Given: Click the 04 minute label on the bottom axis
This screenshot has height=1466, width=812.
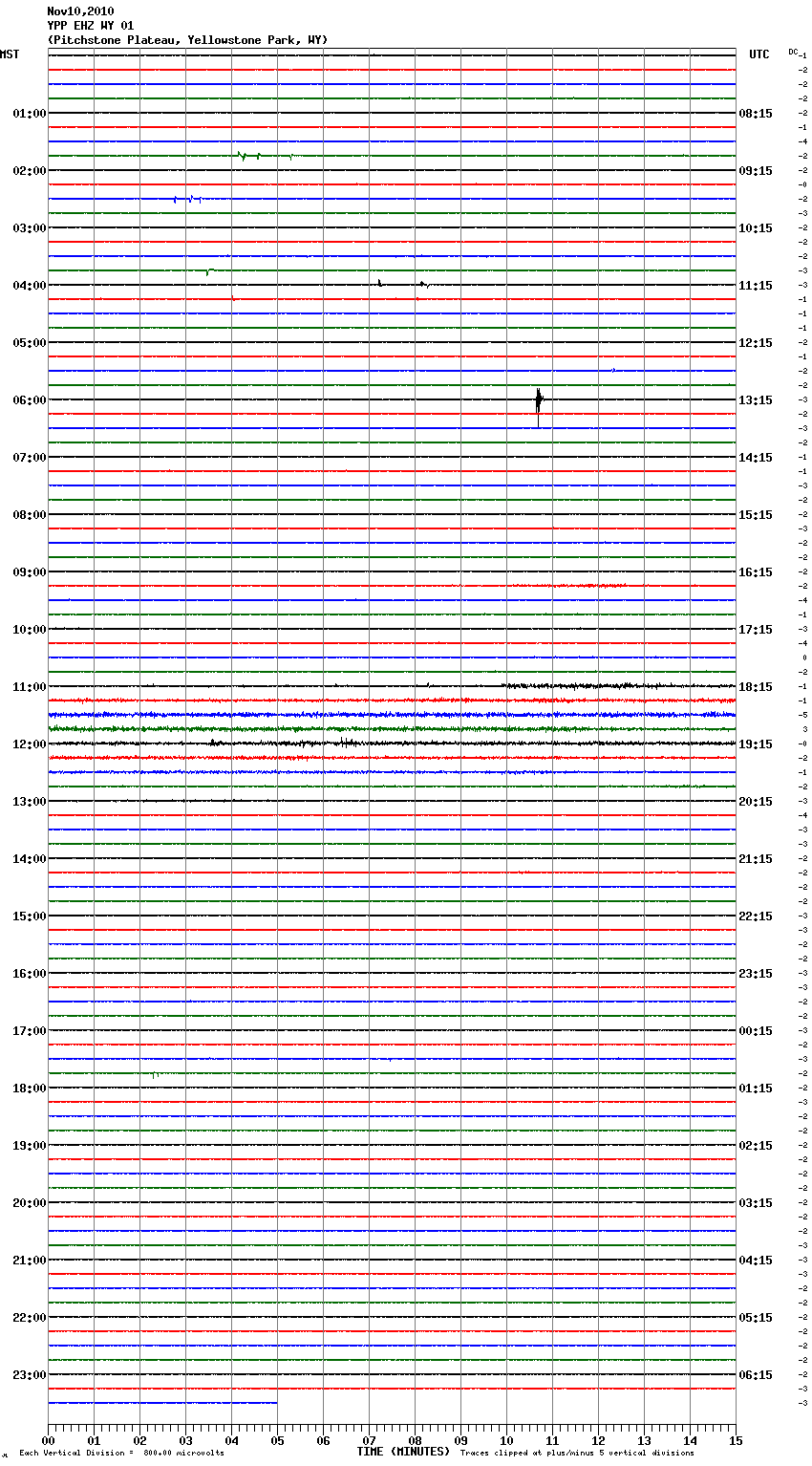Looking at the screenshot, I should point(231,1441).
